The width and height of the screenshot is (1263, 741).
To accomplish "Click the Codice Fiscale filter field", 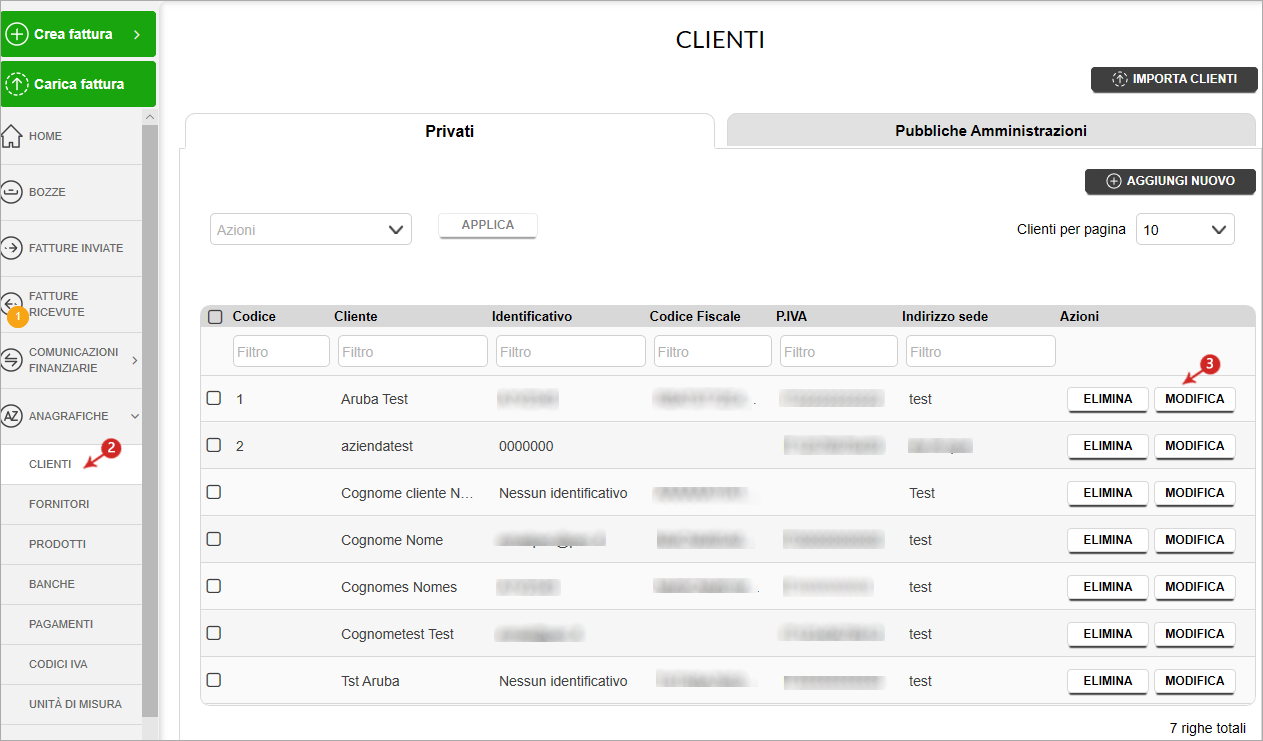I will tap(713, 351).
